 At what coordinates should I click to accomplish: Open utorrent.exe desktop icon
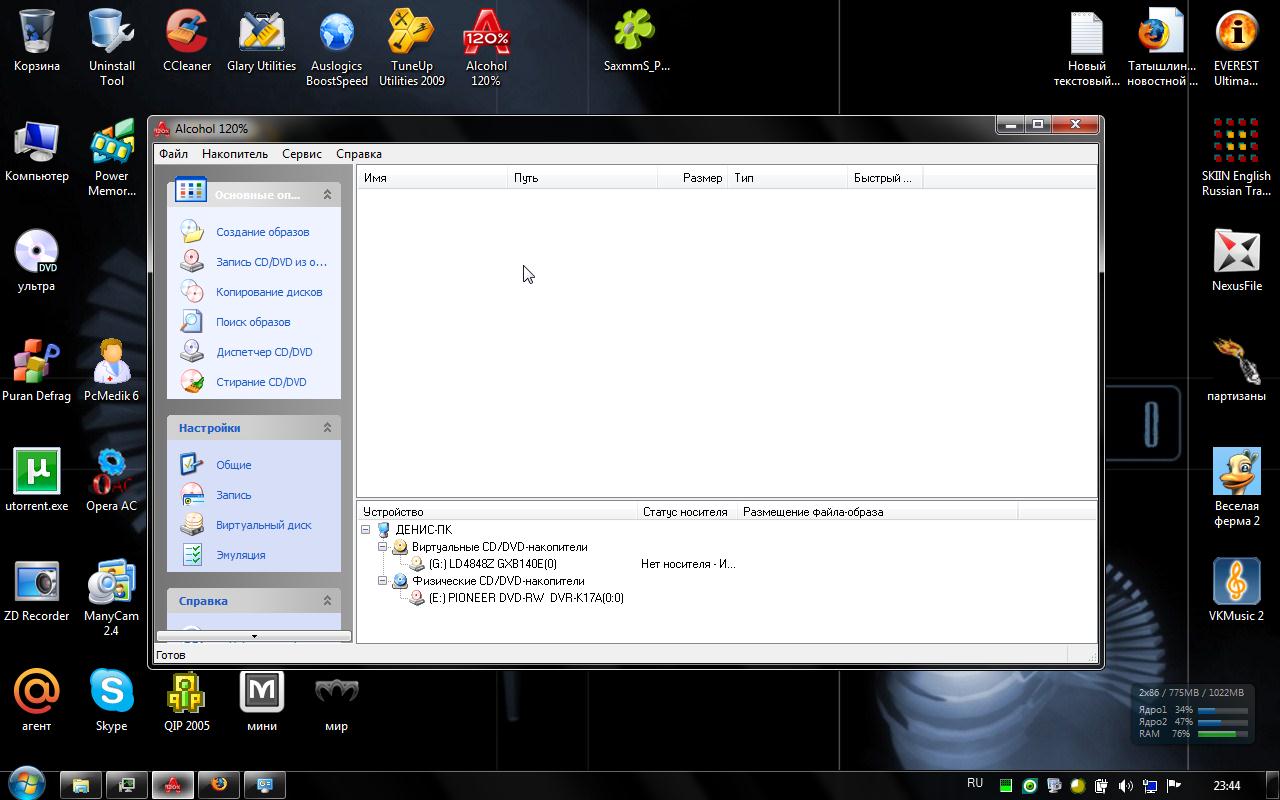(x=37, y=480)
